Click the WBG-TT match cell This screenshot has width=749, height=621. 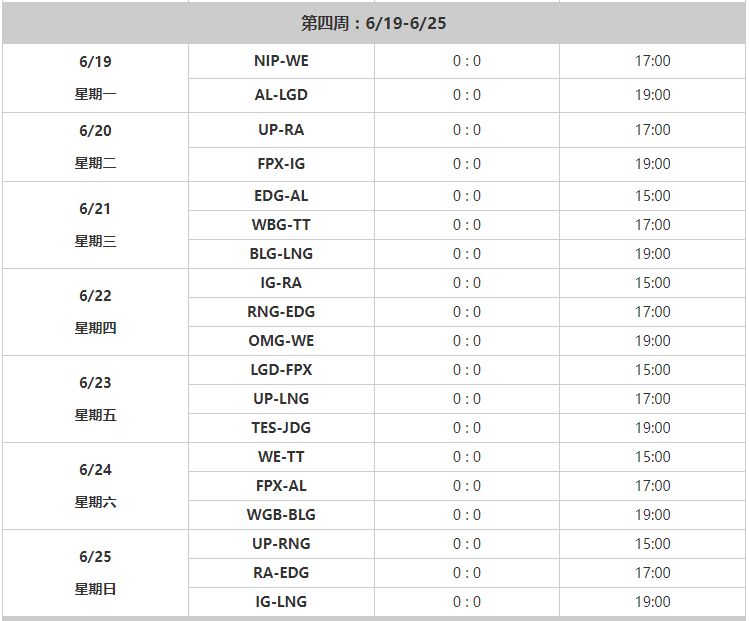(x=281, y=225)
